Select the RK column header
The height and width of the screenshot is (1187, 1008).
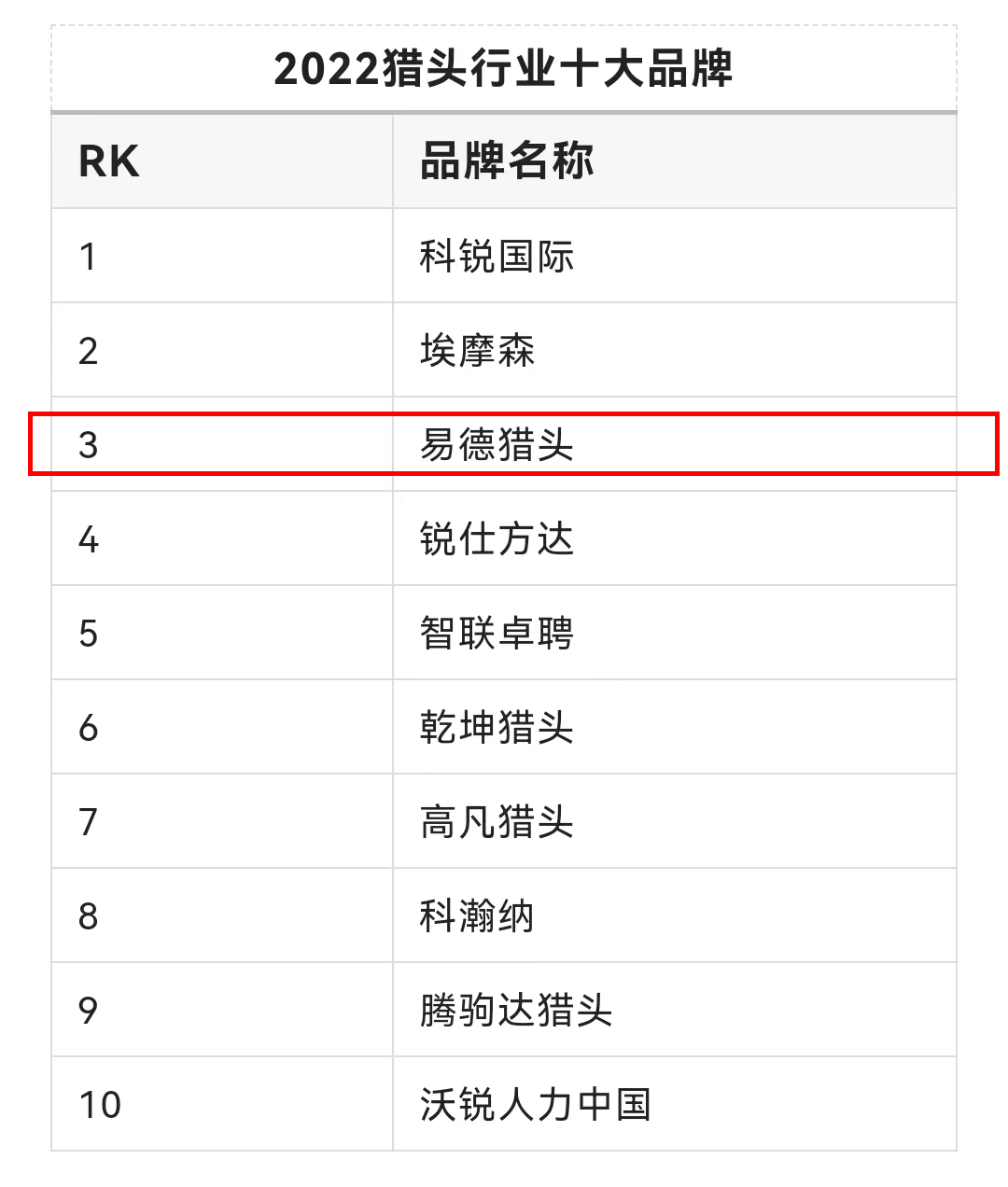click(108, 161)
